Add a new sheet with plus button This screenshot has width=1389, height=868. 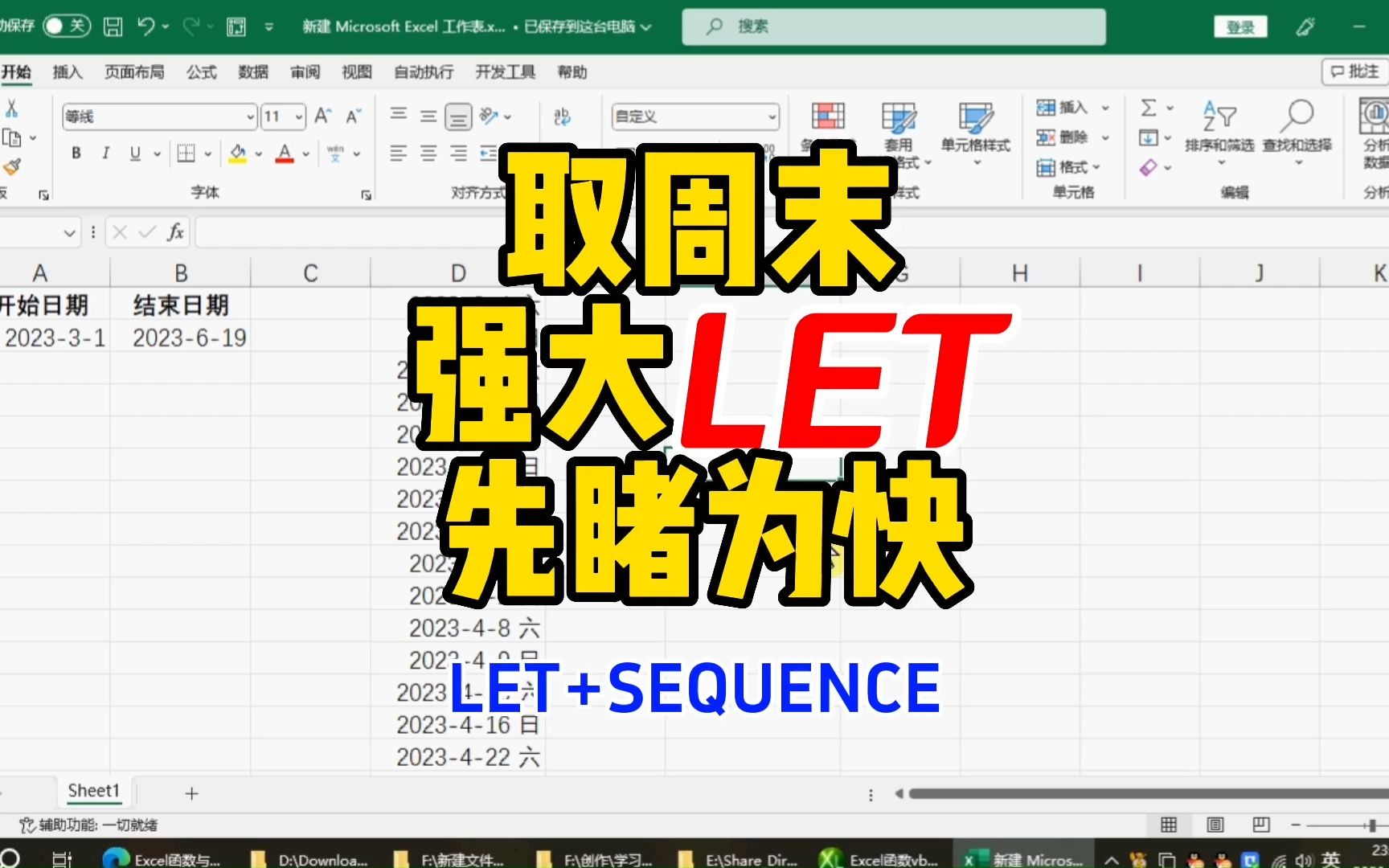(191, 794)
